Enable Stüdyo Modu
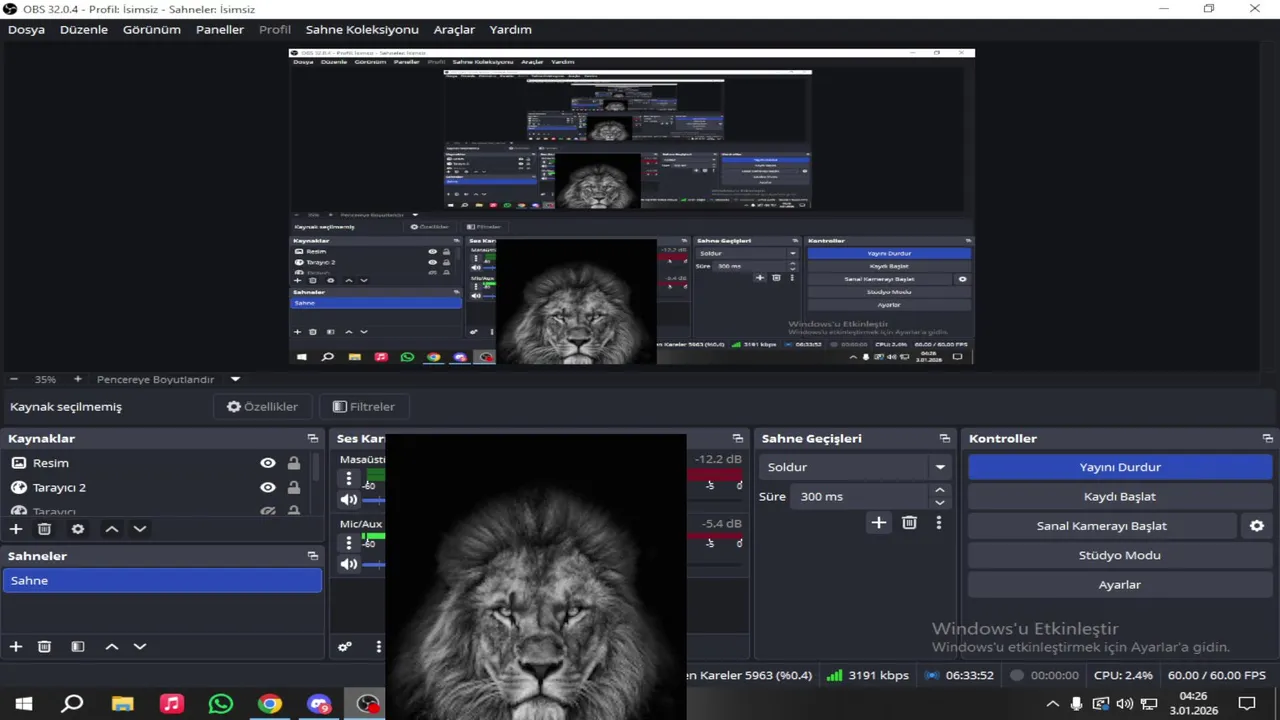This screenshot has width=1280, height=720. click(1120, 555)
